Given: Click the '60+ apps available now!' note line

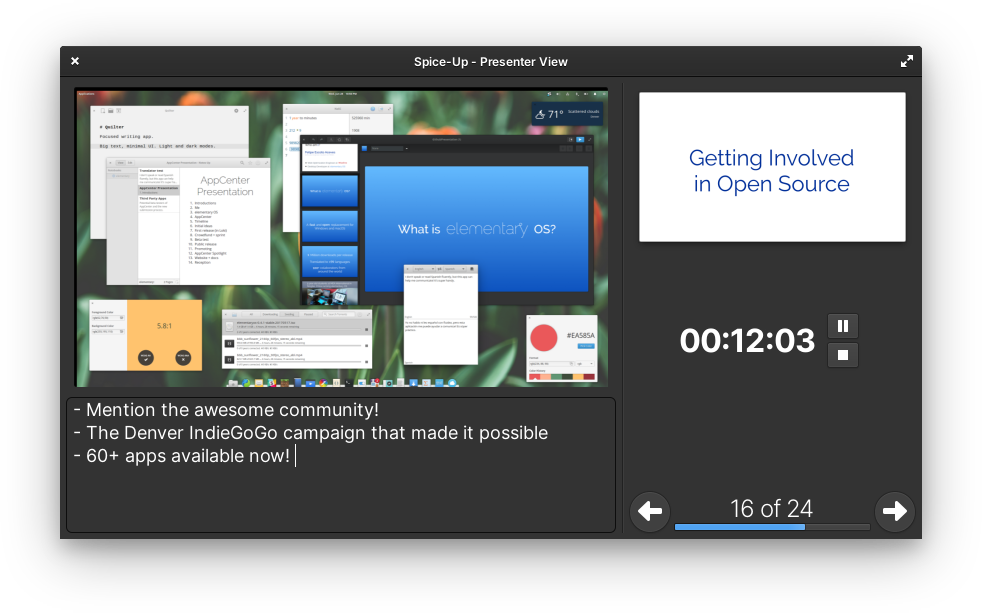Looking at the screenshot, I should click(182, 456).
